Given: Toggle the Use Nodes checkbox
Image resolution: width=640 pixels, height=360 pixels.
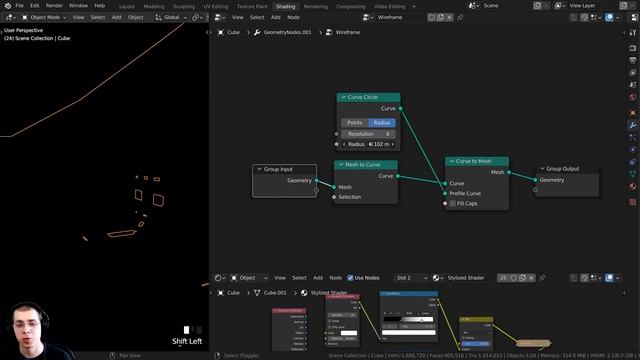Looking at the screenshot, I should coord(350,278).
